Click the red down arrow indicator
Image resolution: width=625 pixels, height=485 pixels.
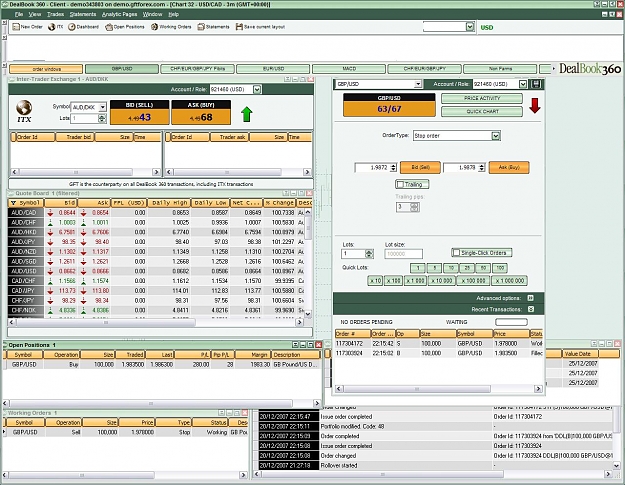pos(535,105)
